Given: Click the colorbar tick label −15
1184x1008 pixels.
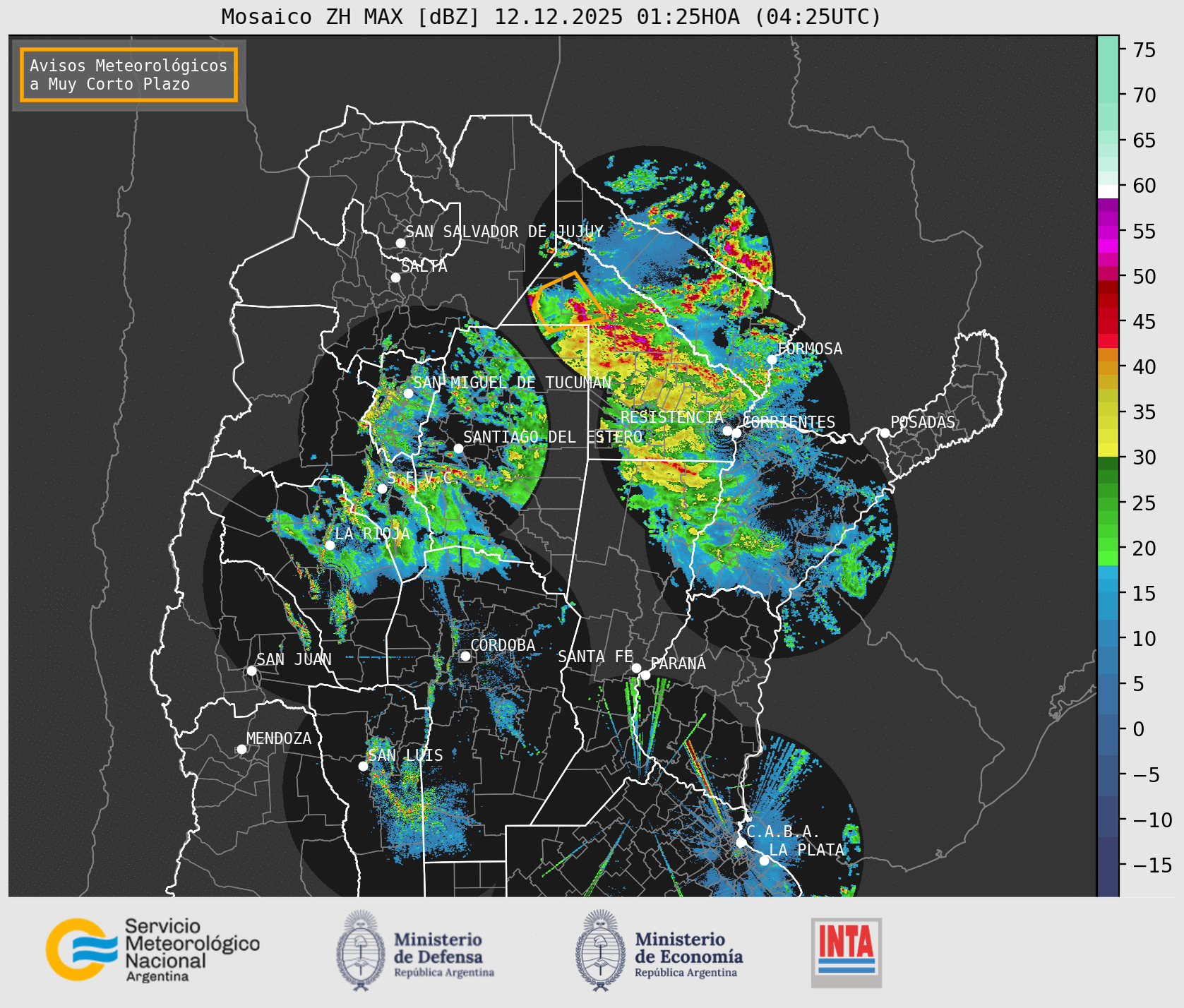Looking at the screenshot, I should [1152, 865].
